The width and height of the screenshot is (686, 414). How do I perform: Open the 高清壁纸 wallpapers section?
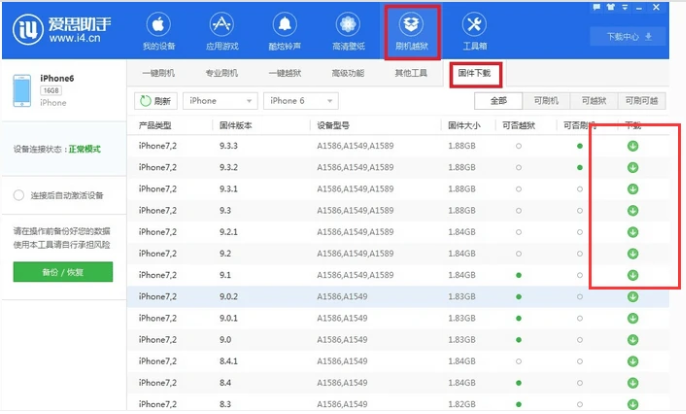pyautogui.click(x=348, y=32)
